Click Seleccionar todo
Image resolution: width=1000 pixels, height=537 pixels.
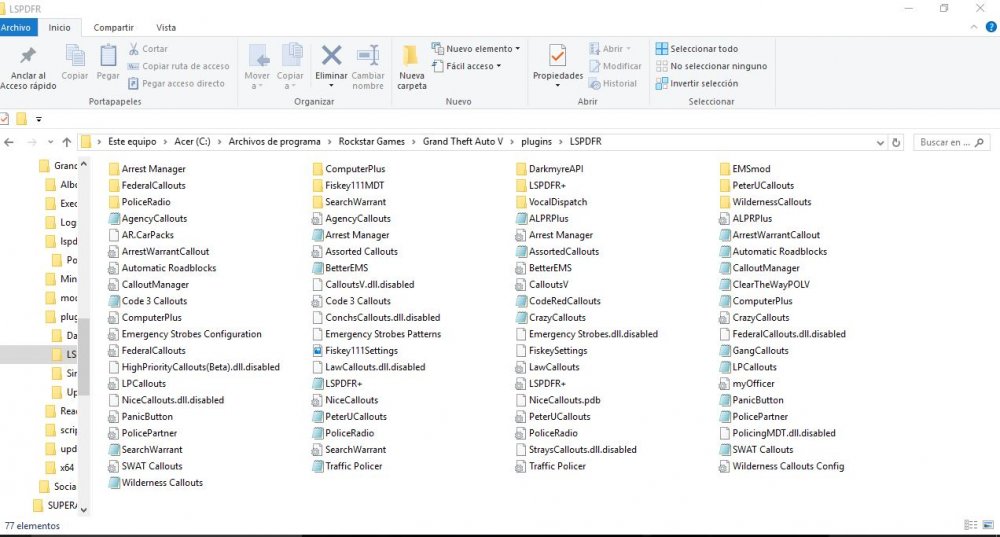coord(697,48)
